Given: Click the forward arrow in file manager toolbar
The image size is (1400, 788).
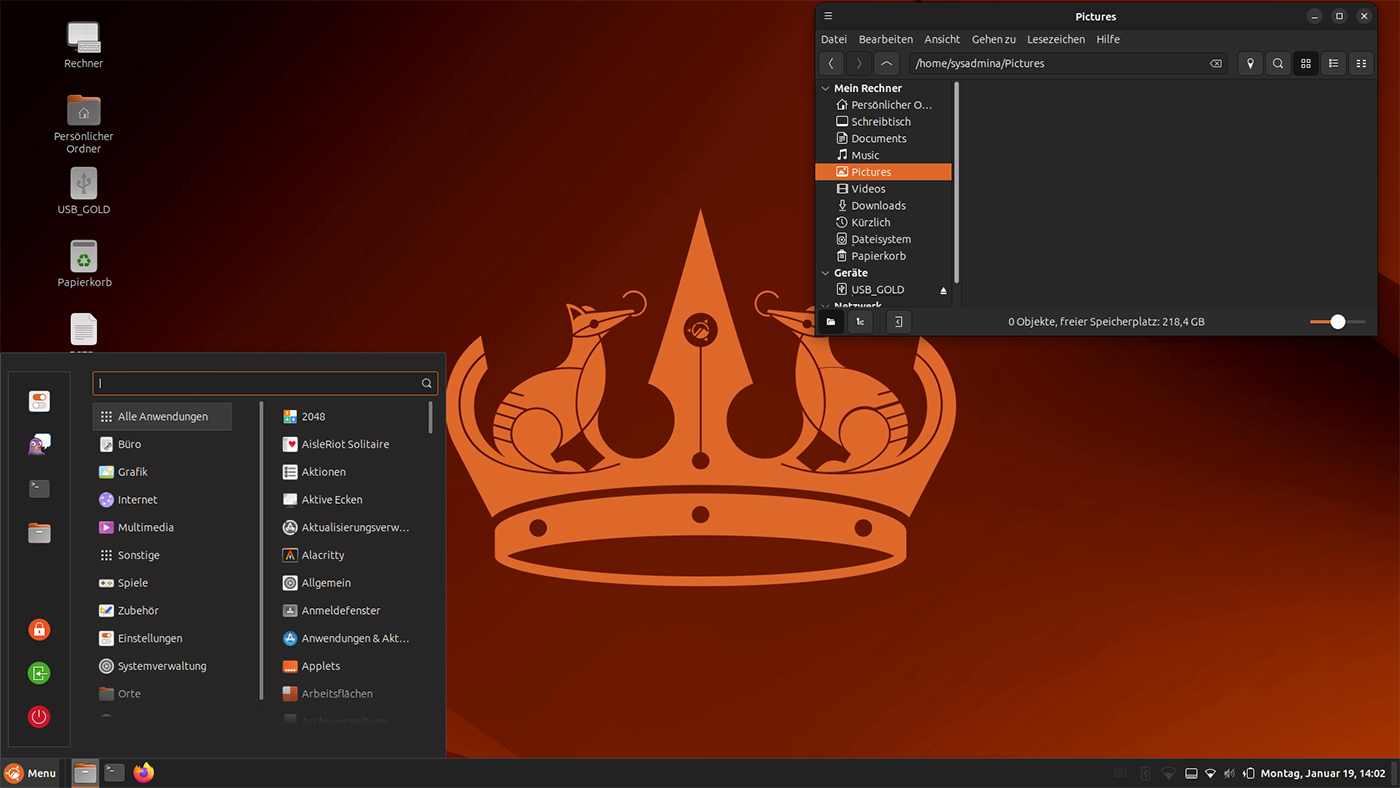Looking at the screenshot, I should pos(858,63).
